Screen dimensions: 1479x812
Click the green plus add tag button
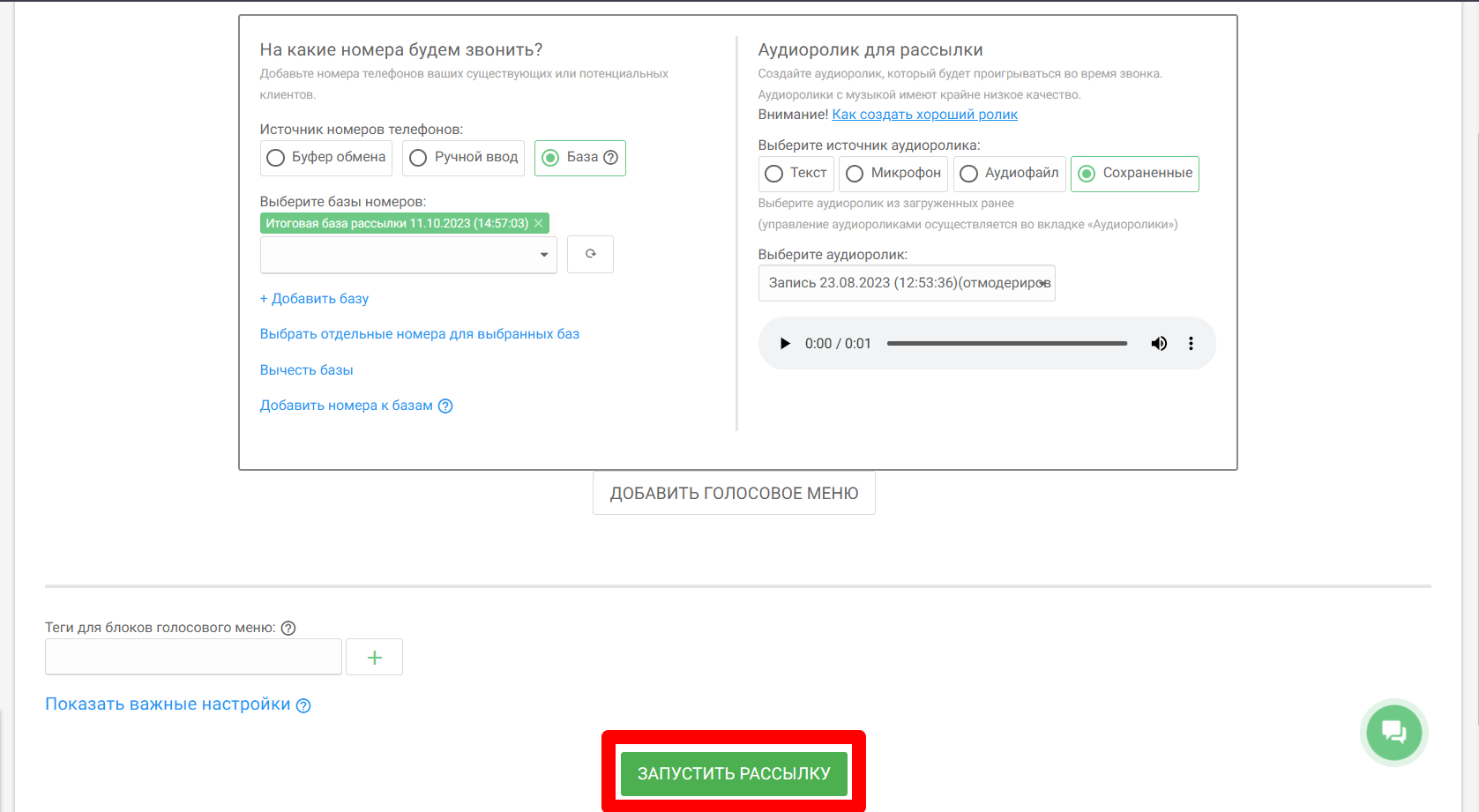(x=374, y=658)
